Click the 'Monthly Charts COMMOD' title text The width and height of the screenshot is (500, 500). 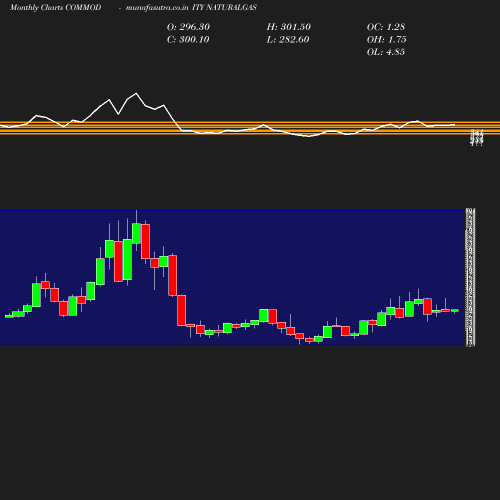point(55,7)
